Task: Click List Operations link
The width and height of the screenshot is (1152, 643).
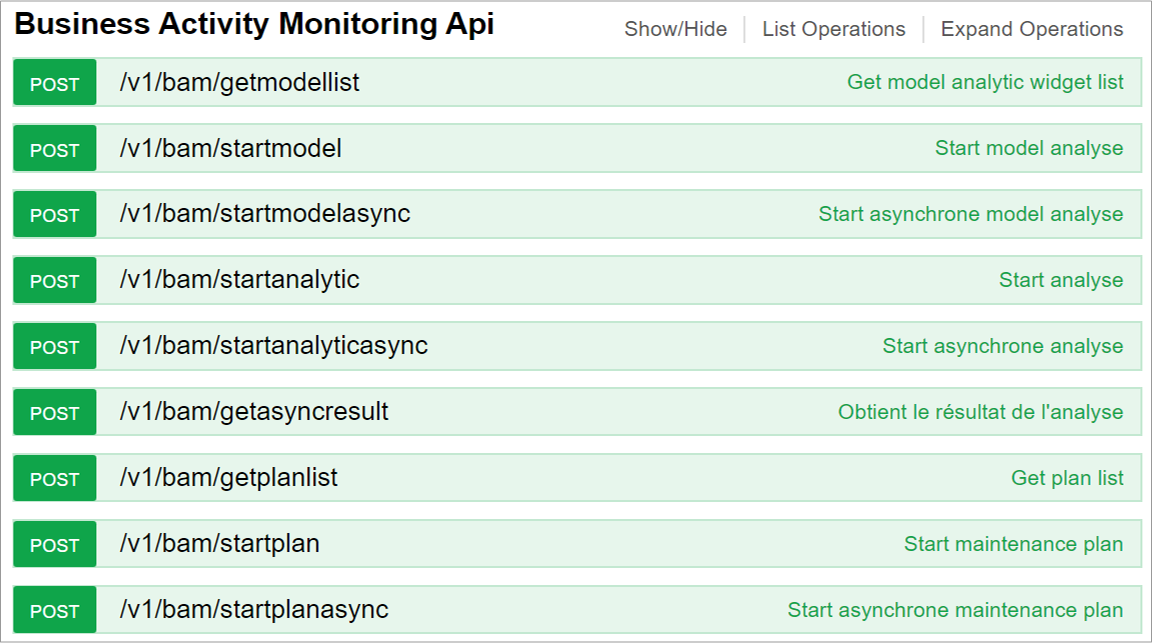Action: point(833,30)
